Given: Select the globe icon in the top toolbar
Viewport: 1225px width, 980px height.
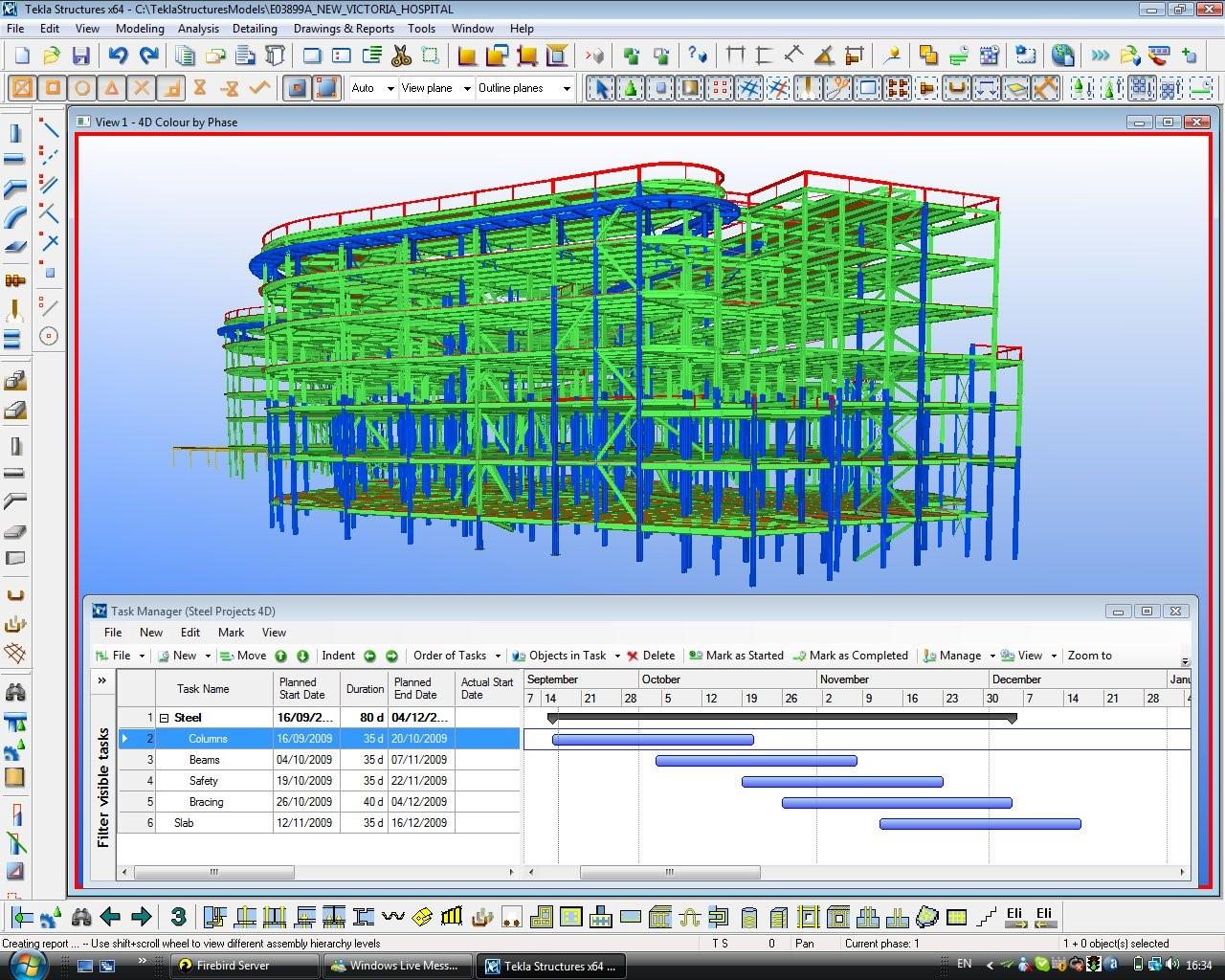Looking at the screenshot, I should point(1061,56).
